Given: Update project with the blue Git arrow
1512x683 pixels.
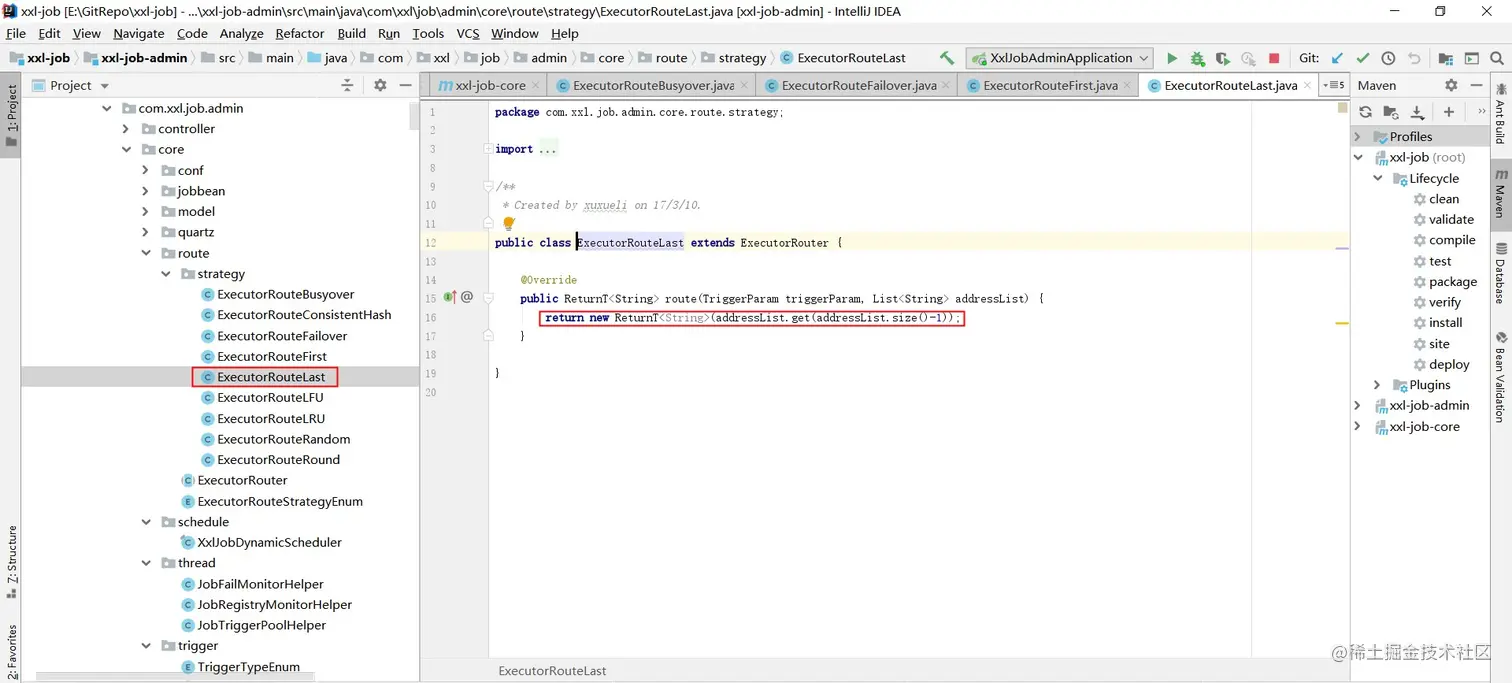Looking at the screenshot, I should pos(1337,58).
